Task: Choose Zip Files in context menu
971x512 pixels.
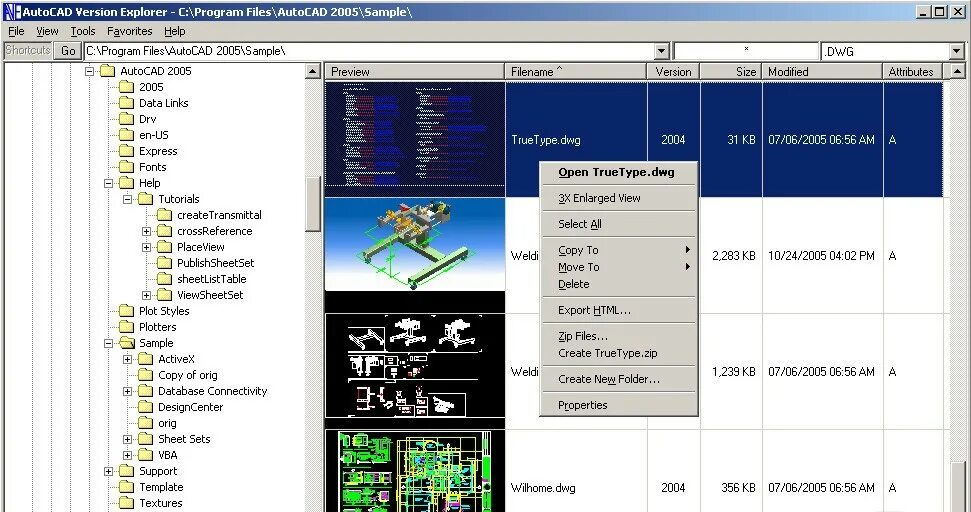Action: coord(619,336)
